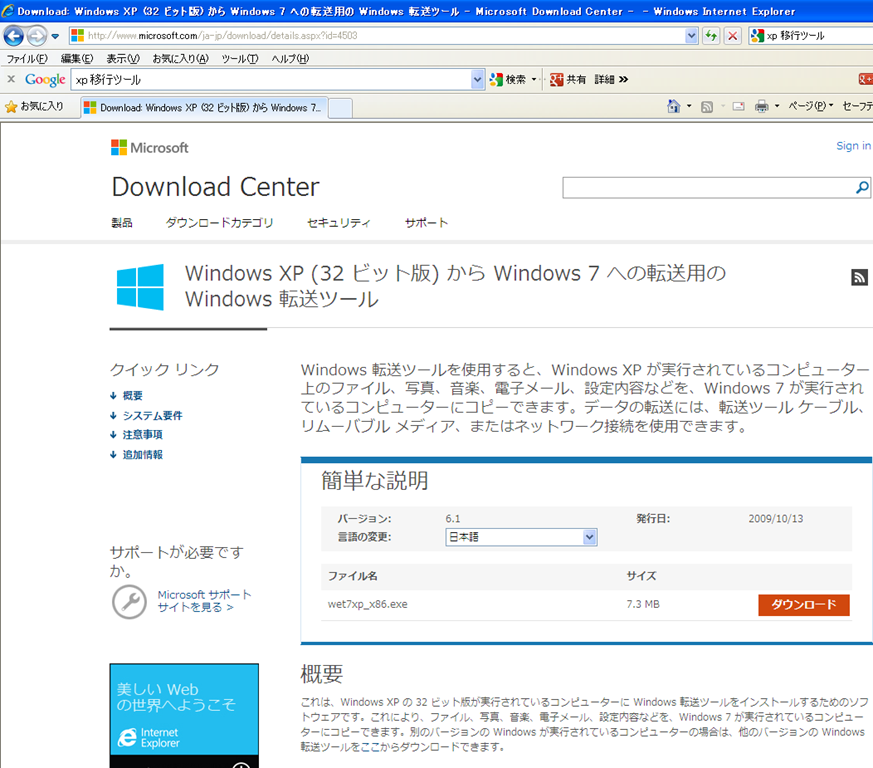The height and width of the screenshot is (768, 873).
Task: Click the Download Center search box
Action: 707,188
